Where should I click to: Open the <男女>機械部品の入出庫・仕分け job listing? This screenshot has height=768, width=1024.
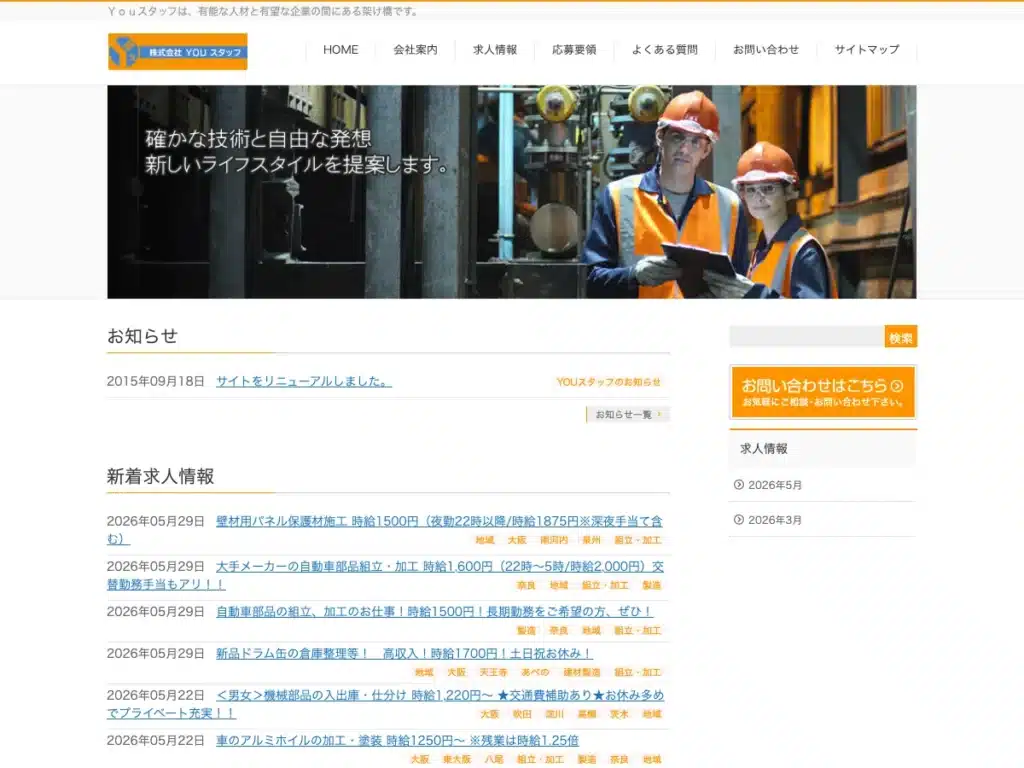pos(440,696)
